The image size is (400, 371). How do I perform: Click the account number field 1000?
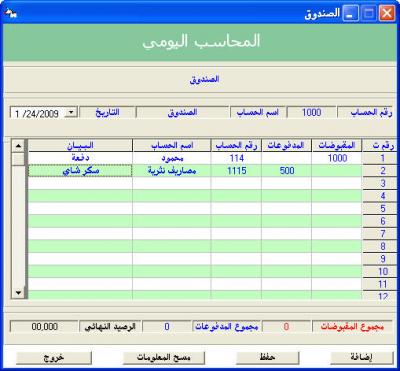(x=311, y=113)
